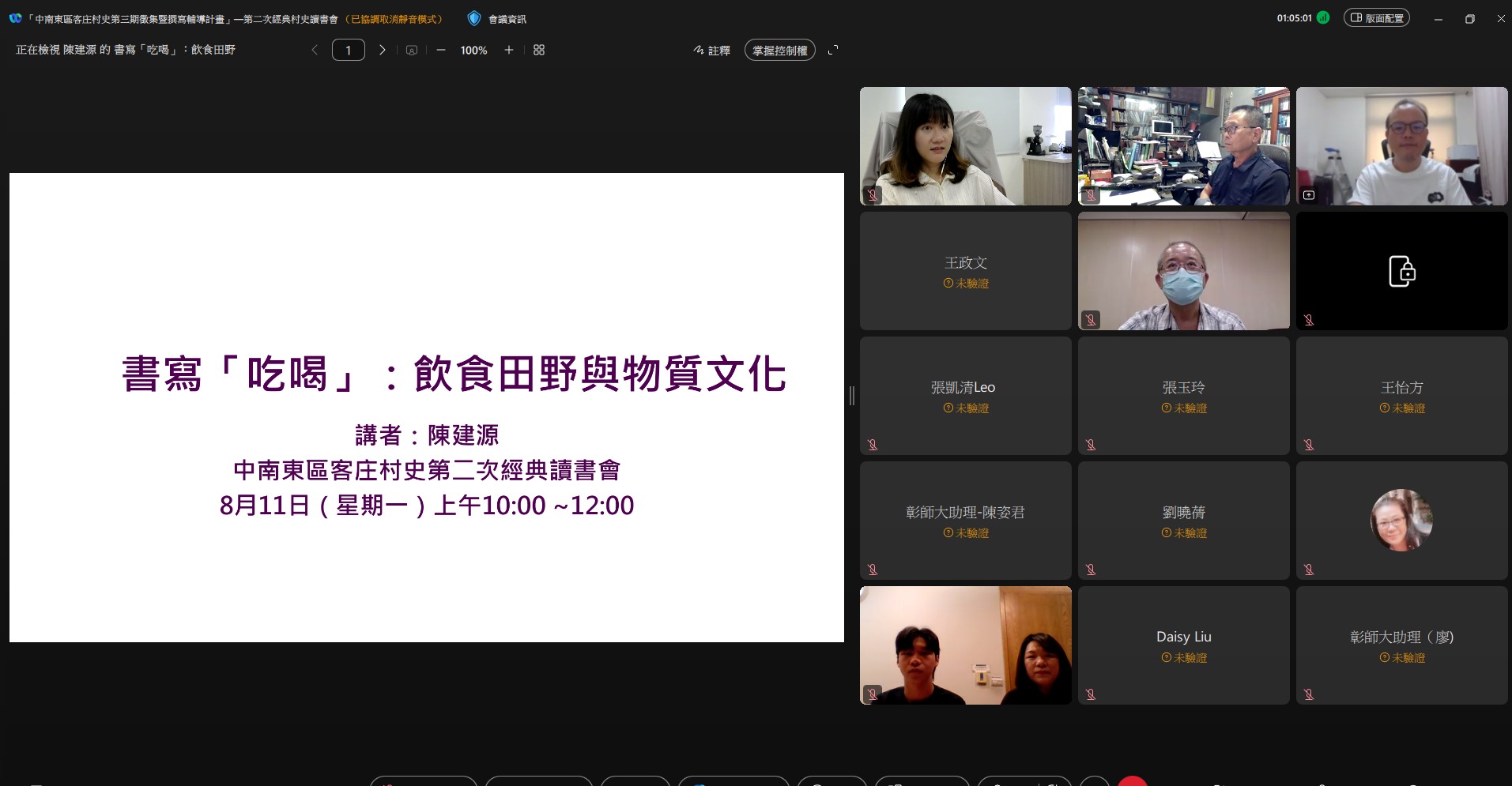
Task: Toggle the mic icon on 張凱清Leo's tile
Action: coord(872,445)
